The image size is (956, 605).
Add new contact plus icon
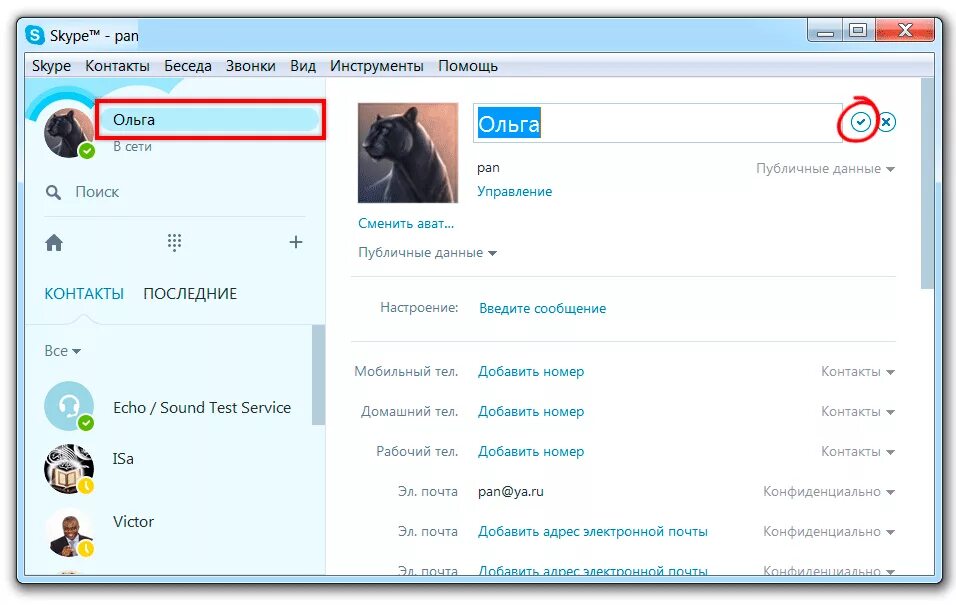296,242
